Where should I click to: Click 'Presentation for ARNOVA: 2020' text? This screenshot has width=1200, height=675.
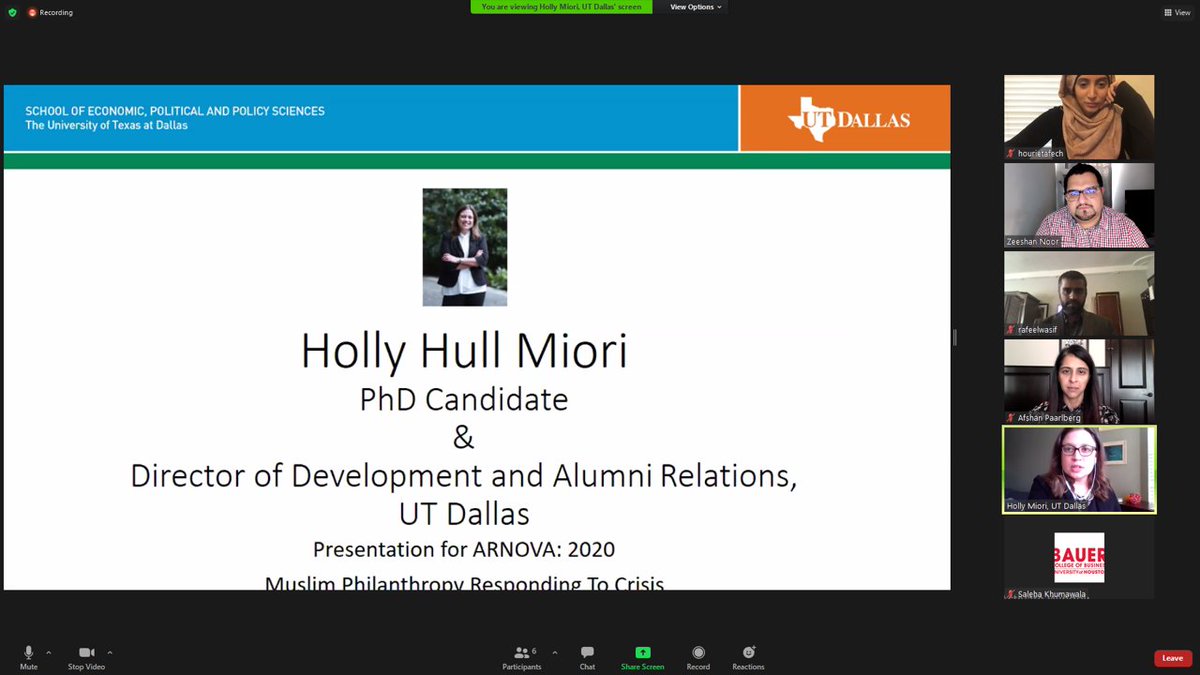[464, 549]
